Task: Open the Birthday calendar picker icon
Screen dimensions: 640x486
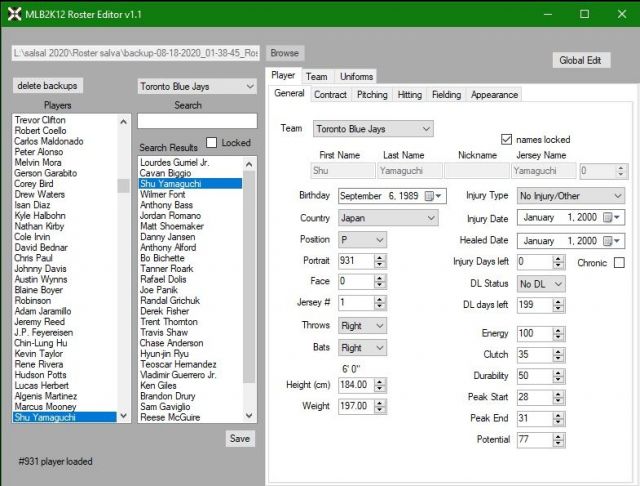Action: [x=432, y=196]
